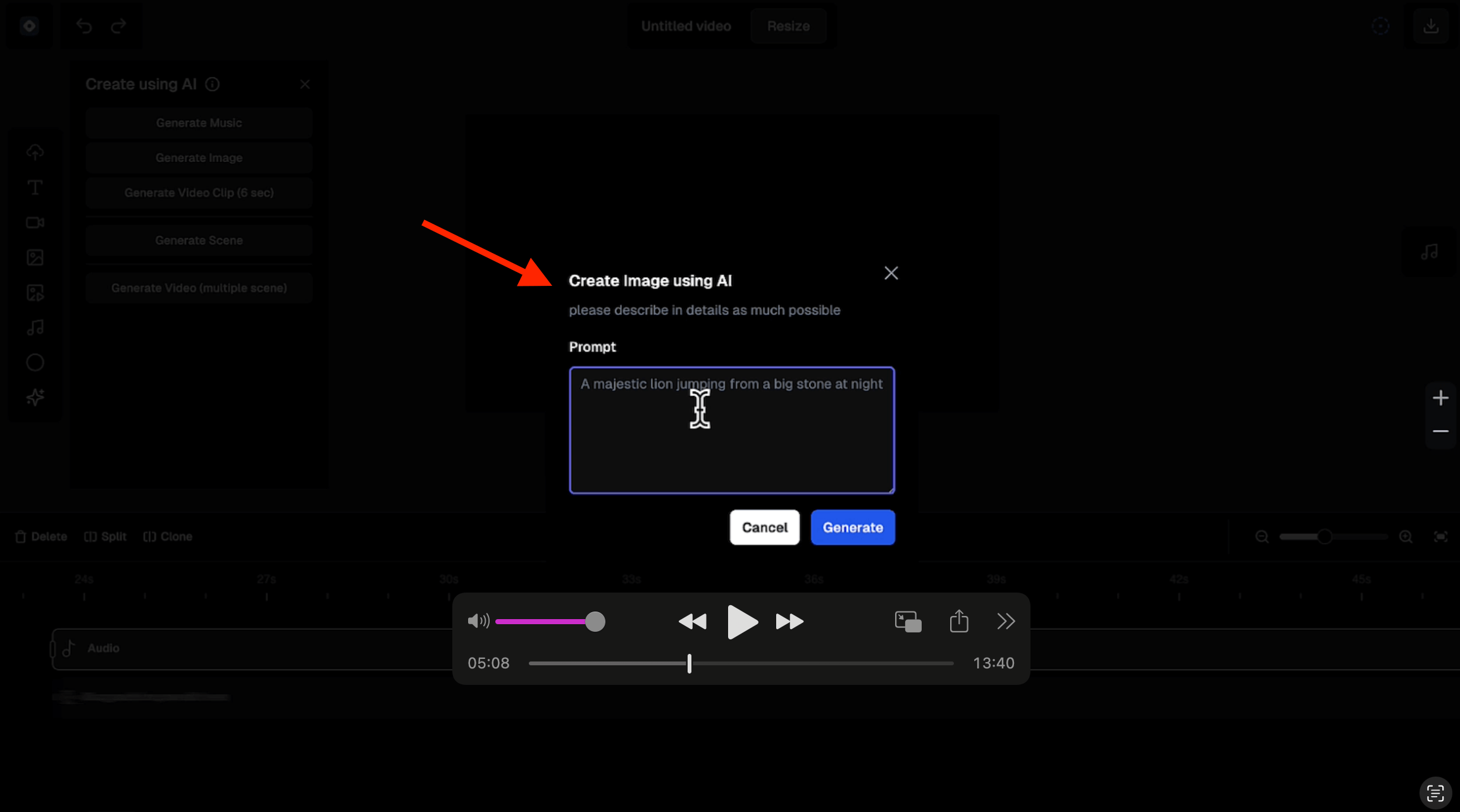The height and width of the screenshot is (812, 1460).
Task: Select the text tool in left sidebar
Action: coord(35,187)
